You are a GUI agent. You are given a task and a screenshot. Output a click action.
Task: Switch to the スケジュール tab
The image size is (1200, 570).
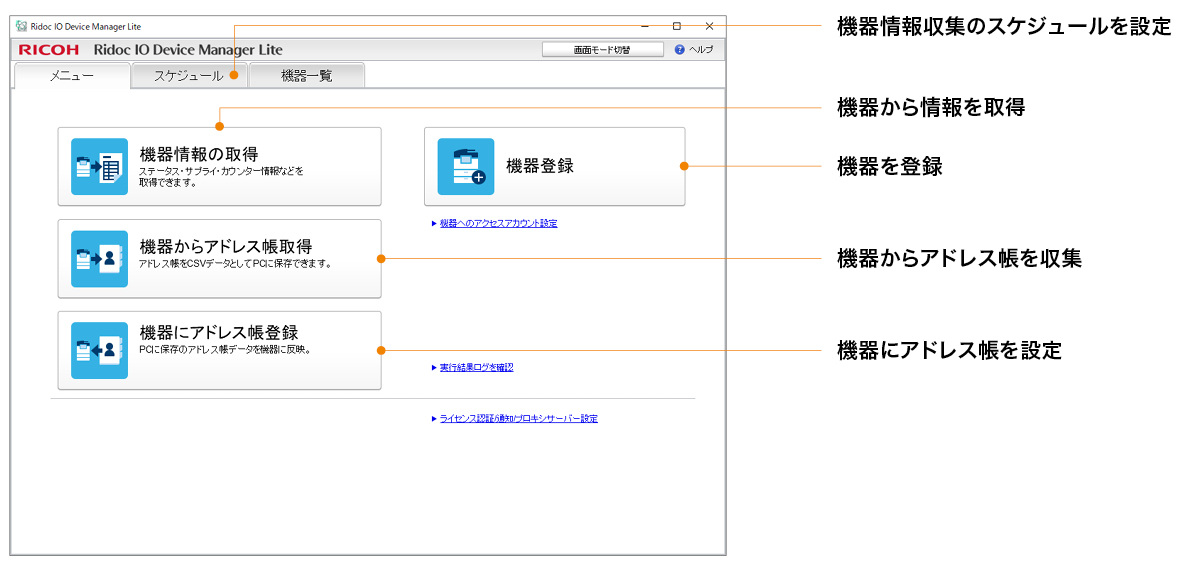pos(189,76)
